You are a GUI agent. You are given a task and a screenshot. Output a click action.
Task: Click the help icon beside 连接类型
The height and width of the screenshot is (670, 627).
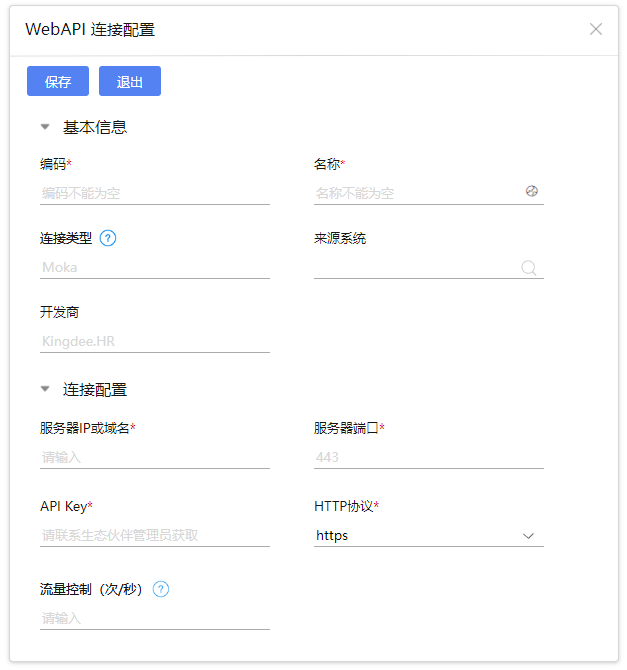point(109,238)
